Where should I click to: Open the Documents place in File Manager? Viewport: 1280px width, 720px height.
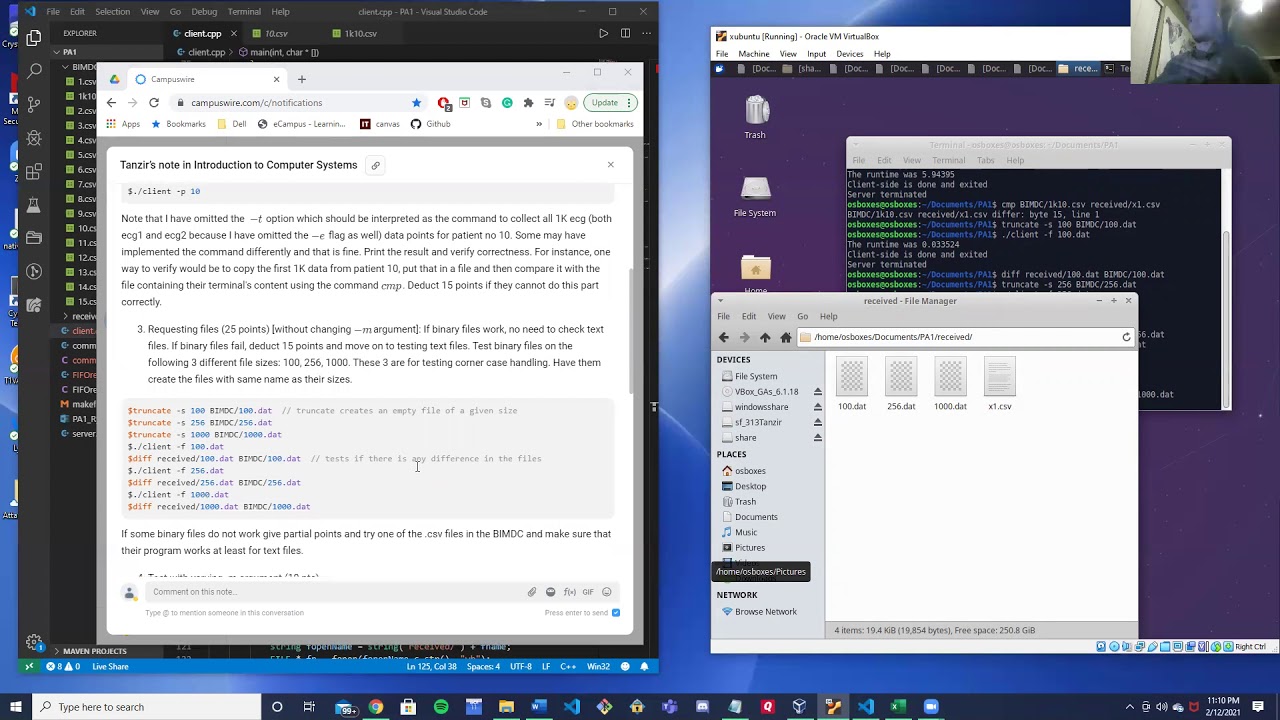[x=756, y=517]
